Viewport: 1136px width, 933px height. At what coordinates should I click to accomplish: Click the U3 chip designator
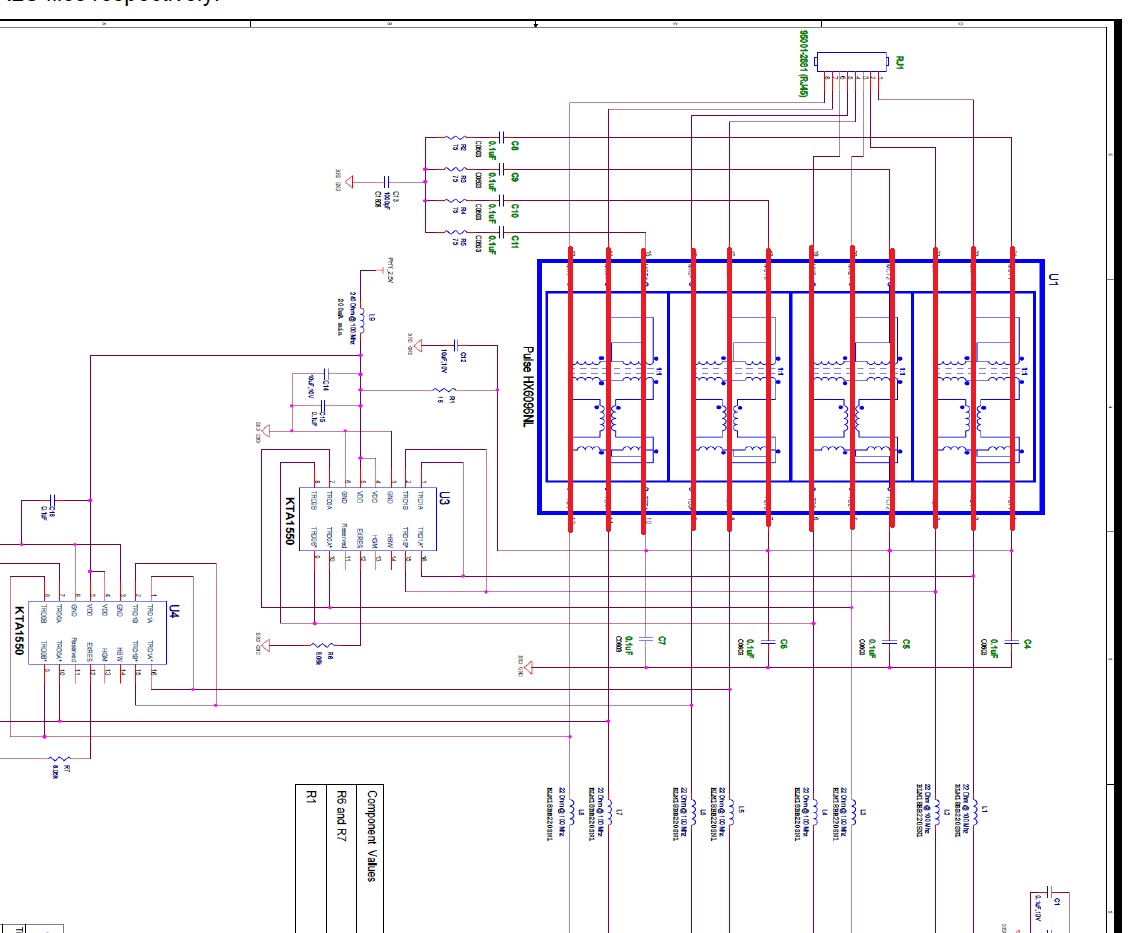click(445, 498)
